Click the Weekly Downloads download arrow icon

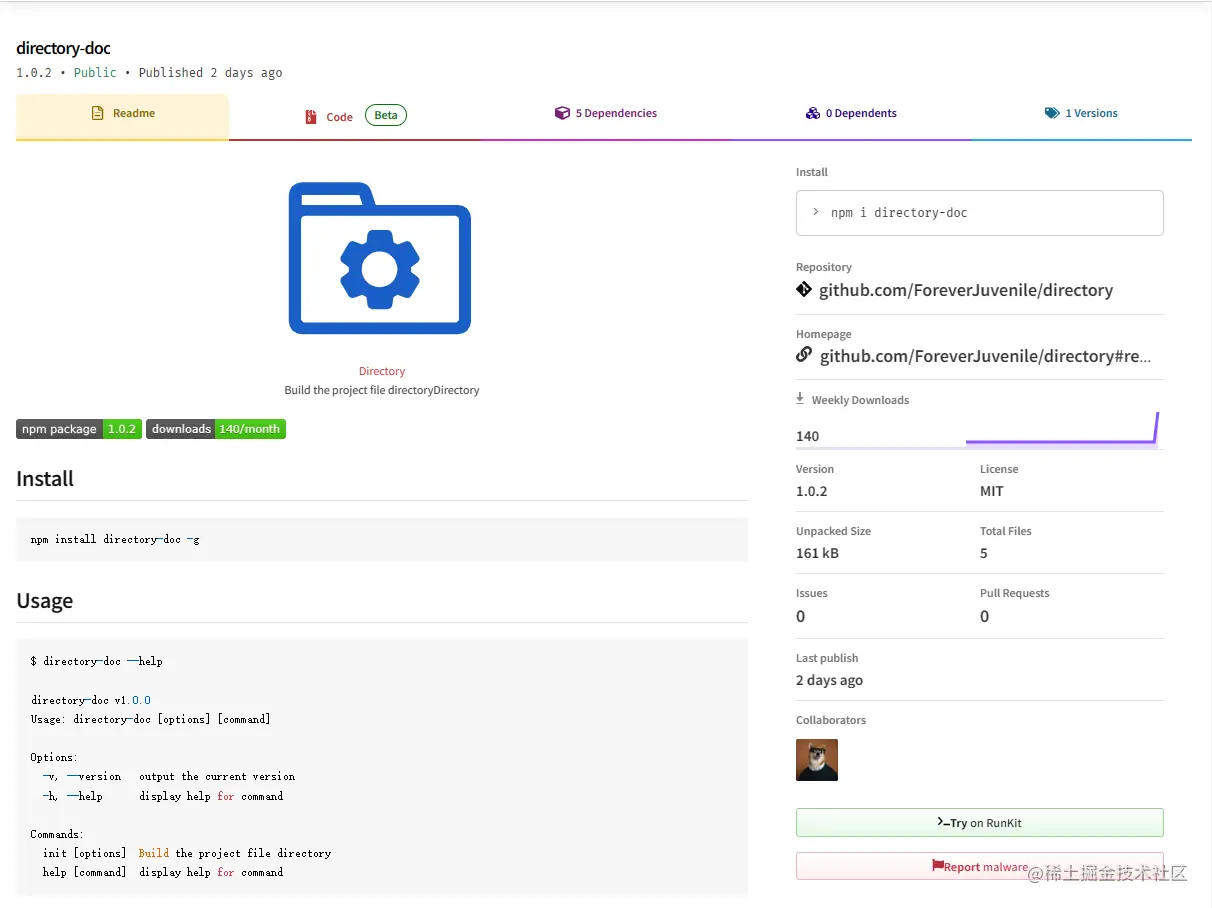[x=800, y=398]
